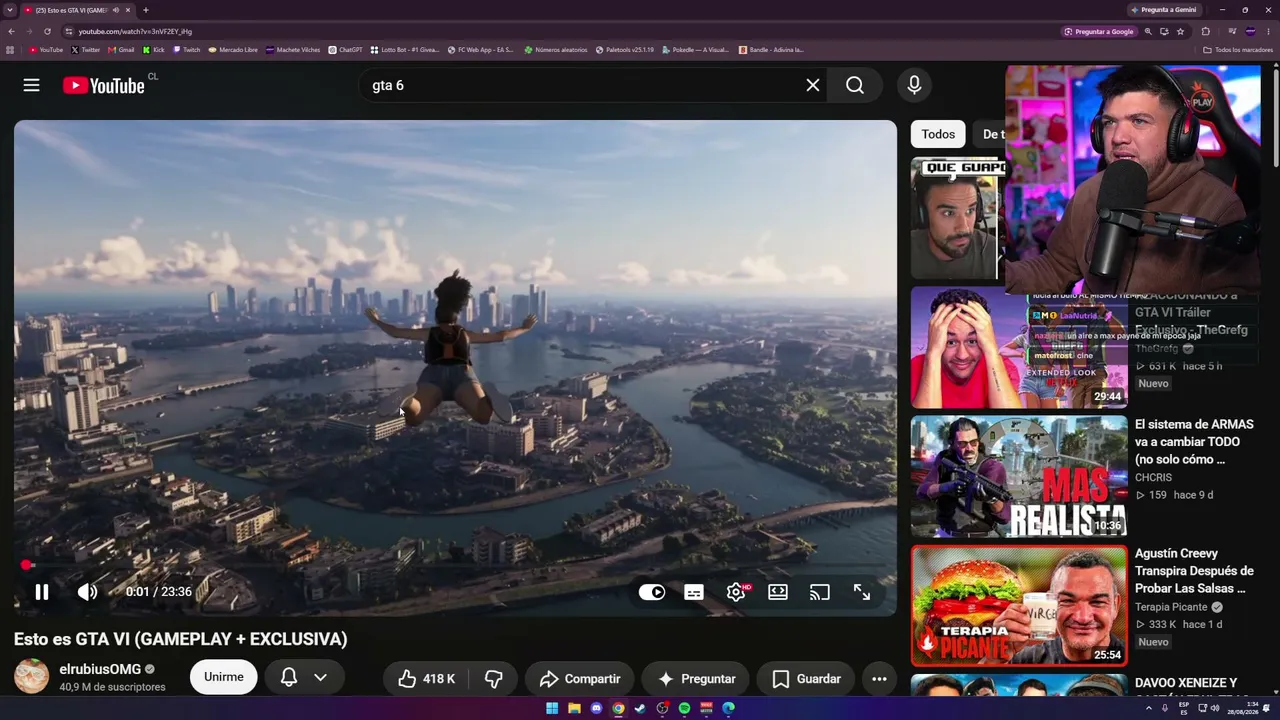This screenshot has height=720, width=1280.
Task: Open Discord from the taskbar
Action: pyautogui.click(x=596, y=708)
